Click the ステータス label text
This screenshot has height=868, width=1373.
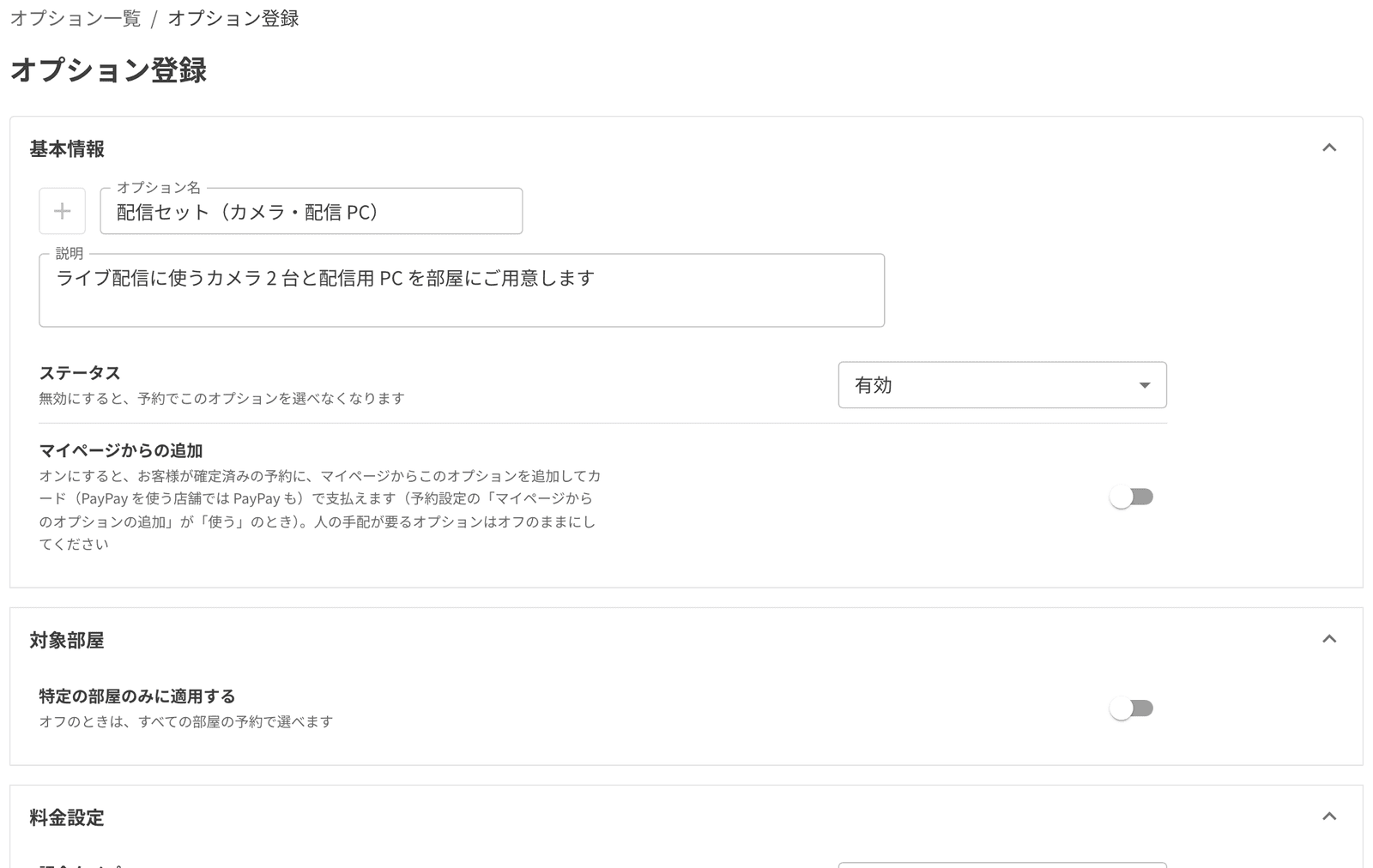point(80,373)
